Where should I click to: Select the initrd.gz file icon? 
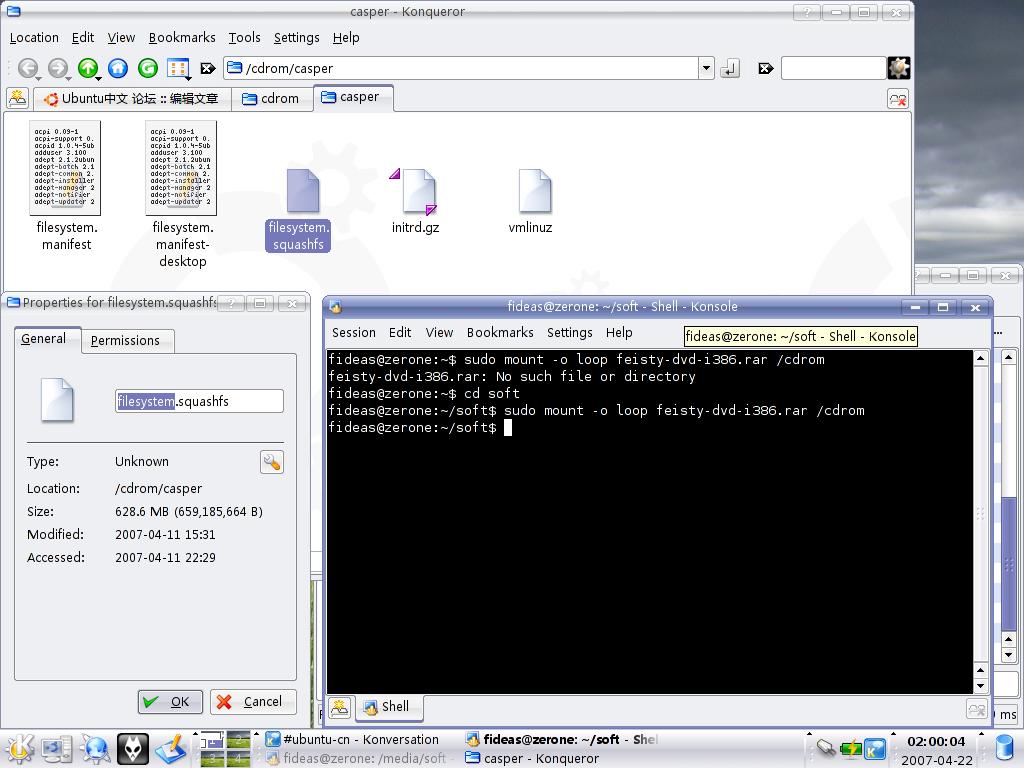419,191
